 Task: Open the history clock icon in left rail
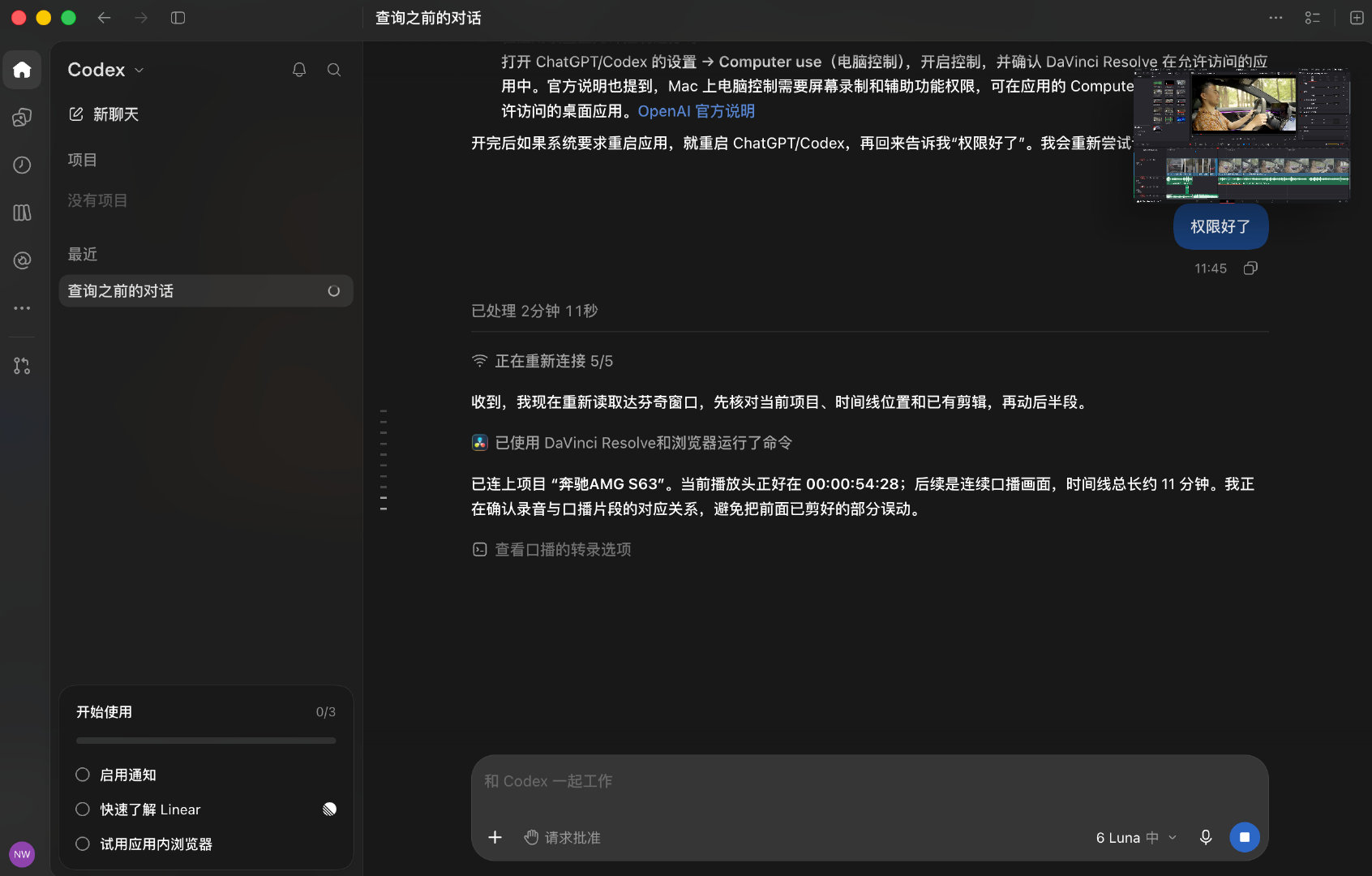[x=22, y=165]
